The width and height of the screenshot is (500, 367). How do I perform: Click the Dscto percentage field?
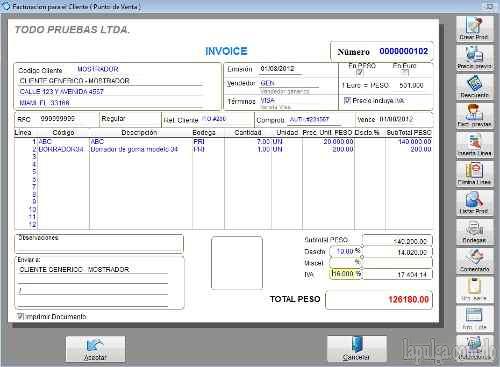[346, 251]
